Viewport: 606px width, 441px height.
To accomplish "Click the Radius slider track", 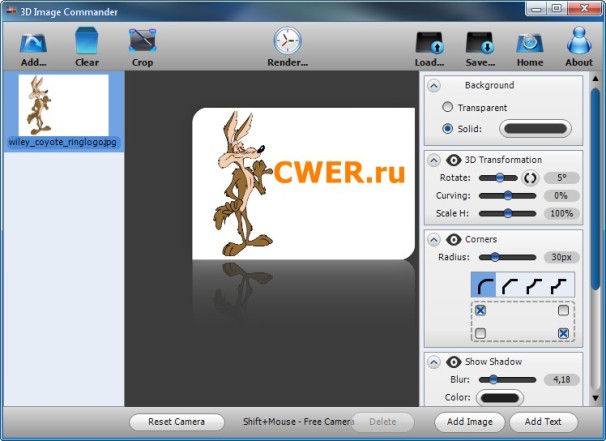I will 507,257.
